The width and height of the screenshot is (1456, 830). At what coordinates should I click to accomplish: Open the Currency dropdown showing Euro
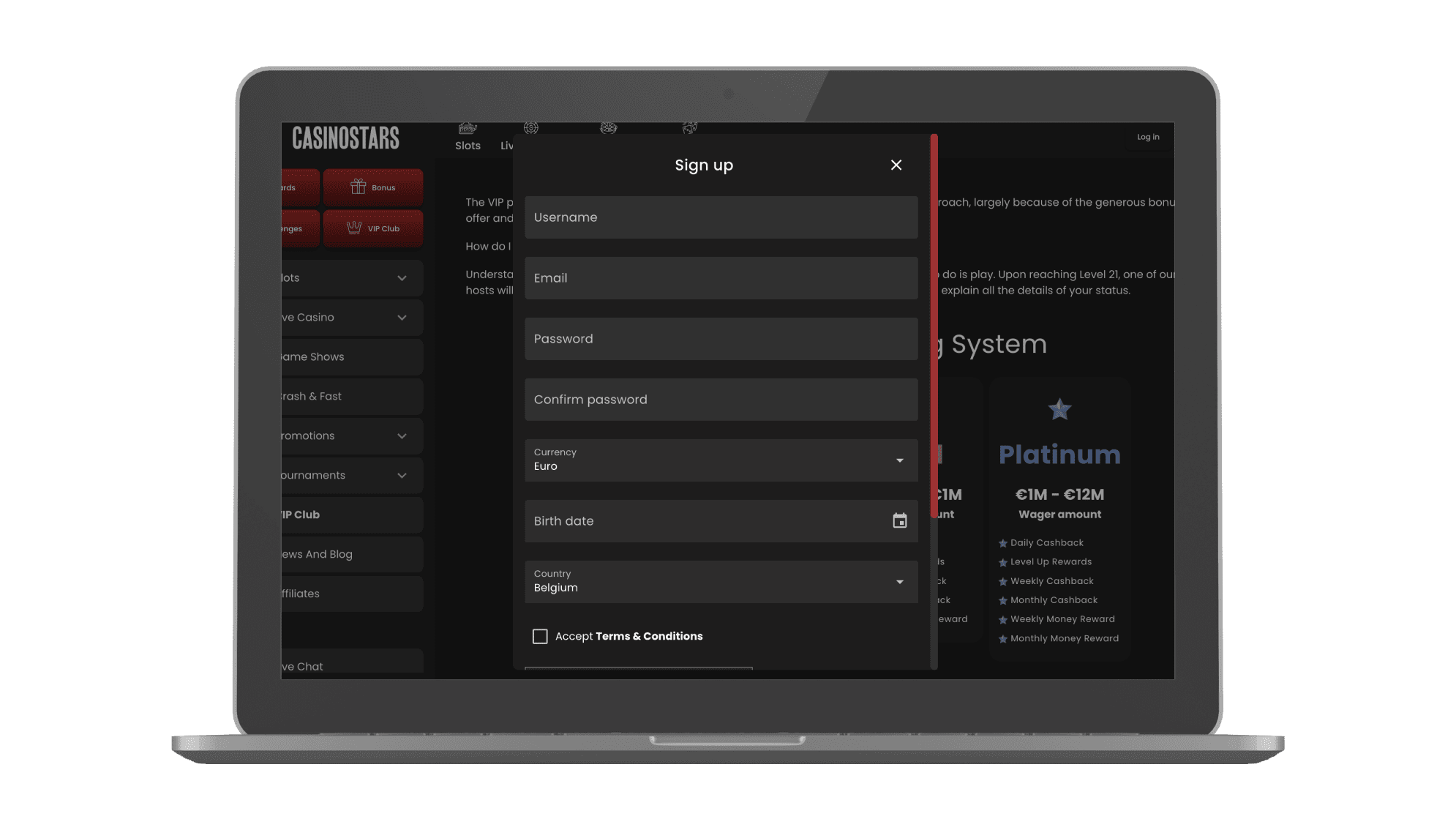(x=721, y=460)
